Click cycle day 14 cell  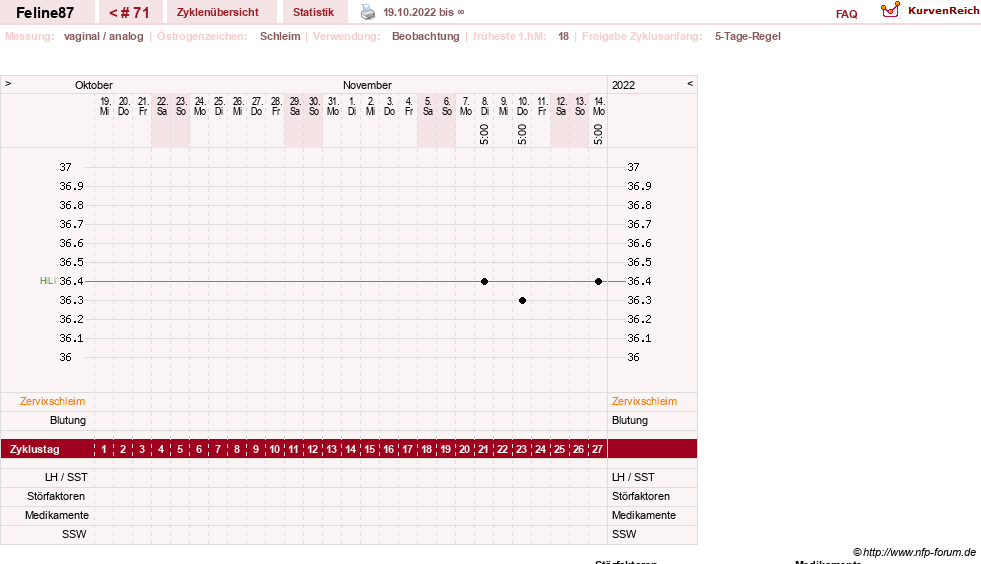click(351, 449)
